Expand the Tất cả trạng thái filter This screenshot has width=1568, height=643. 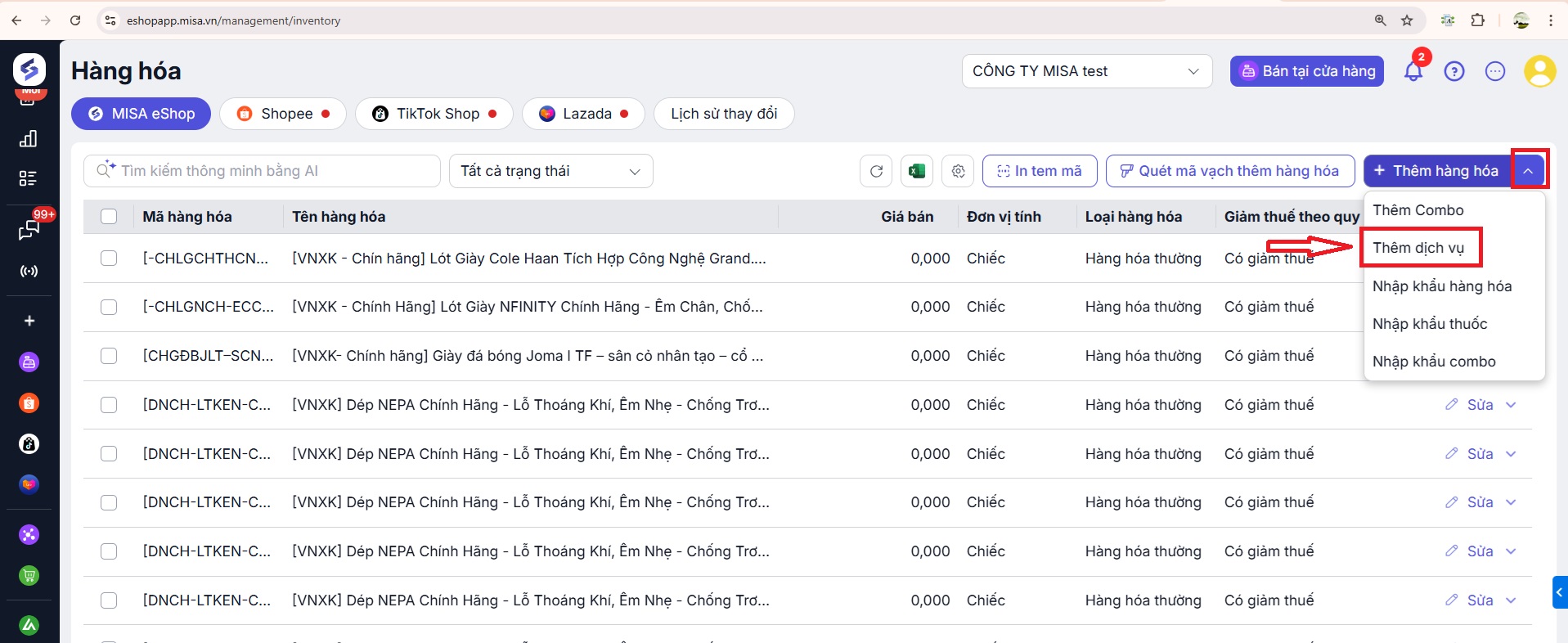pyautogui.click(x=550, y=171)
